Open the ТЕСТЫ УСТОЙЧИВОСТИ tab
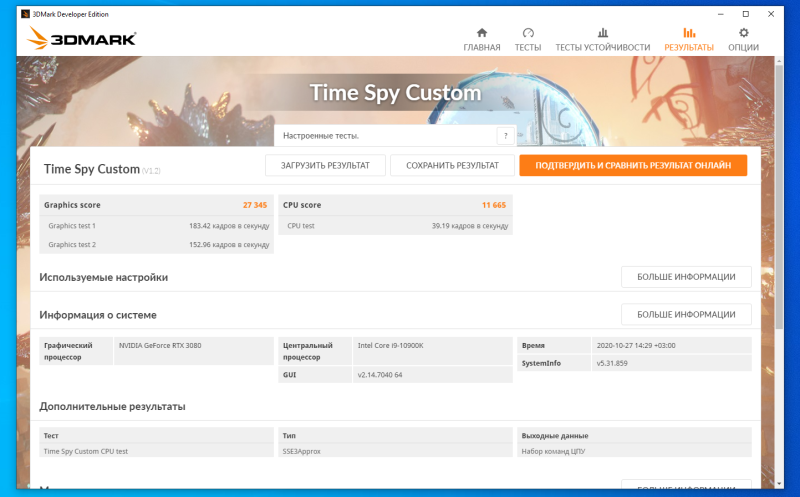Screen dimensions: 800x497 click(x=603, y=40)
